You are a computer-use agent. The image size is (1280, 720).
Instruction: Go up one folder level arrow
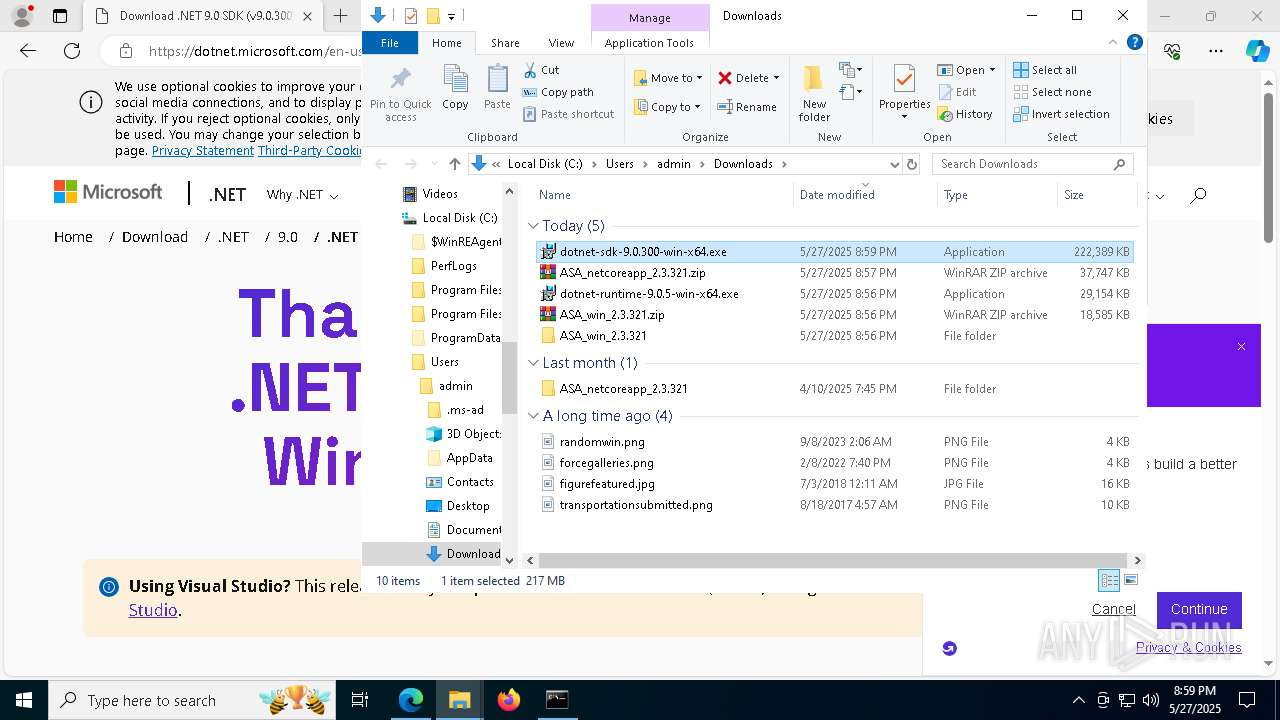[x=455, y=164]
